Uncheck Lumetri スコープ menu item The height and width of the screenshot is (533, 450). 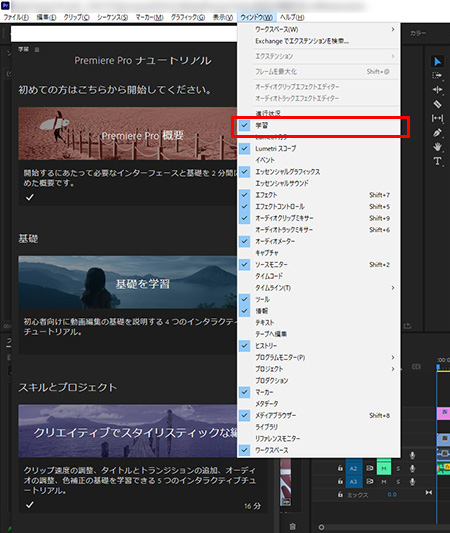(x=318, y=149)
